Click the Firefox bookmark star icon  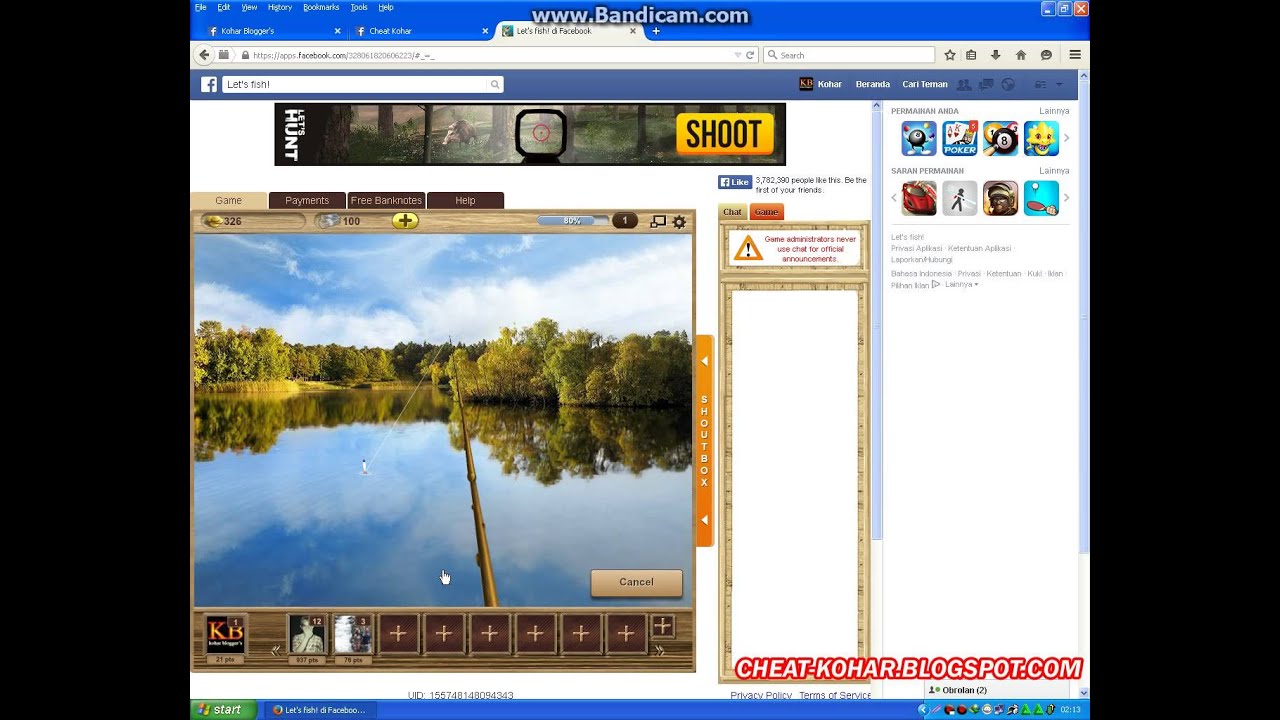pos(950,55)
